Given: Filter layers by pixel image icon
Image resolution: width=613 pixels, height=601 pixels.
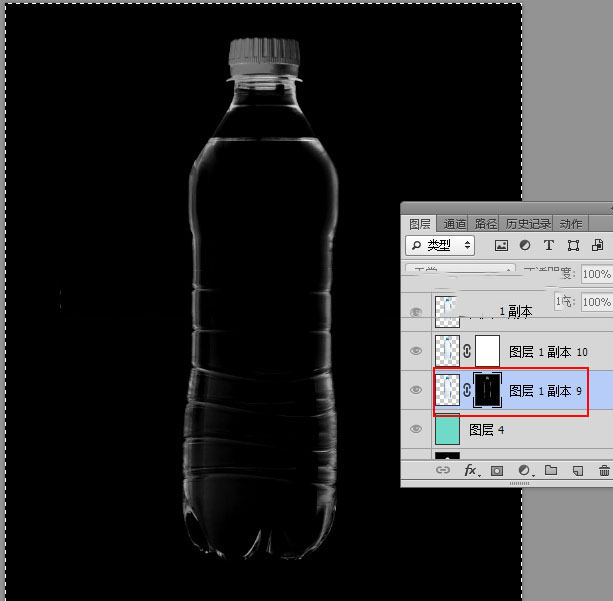Looking at the screenshot, I should [501, 245].
